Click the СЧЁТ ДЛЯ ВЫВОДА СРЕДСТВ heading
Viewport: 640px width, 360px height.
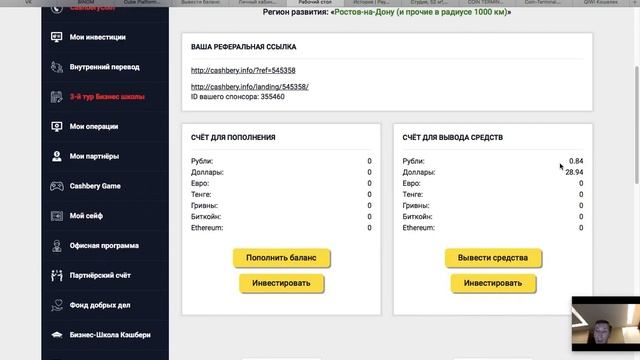(x=453, y=138)
